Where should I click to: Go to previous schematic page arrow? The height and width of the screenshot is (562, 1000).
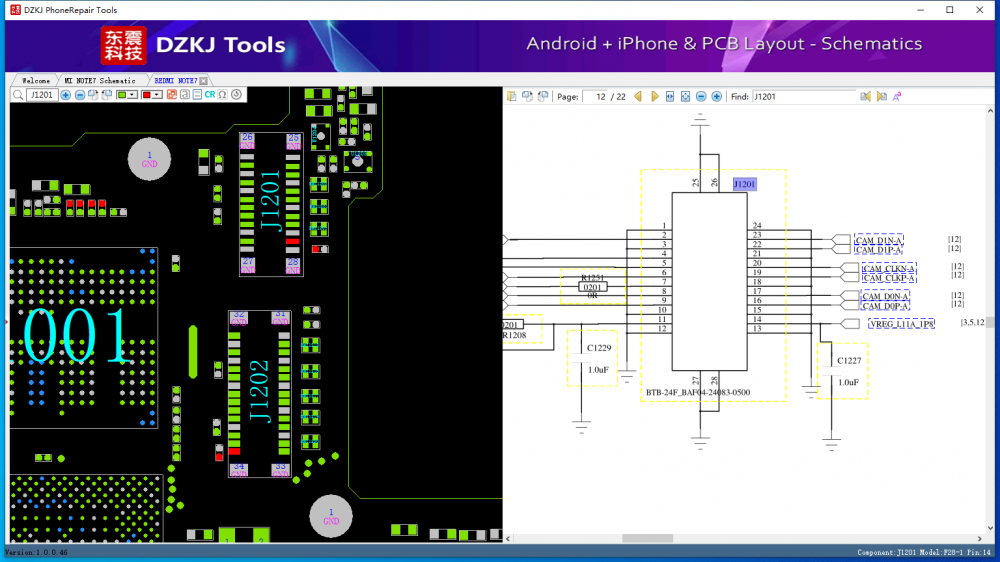(638, 97)
